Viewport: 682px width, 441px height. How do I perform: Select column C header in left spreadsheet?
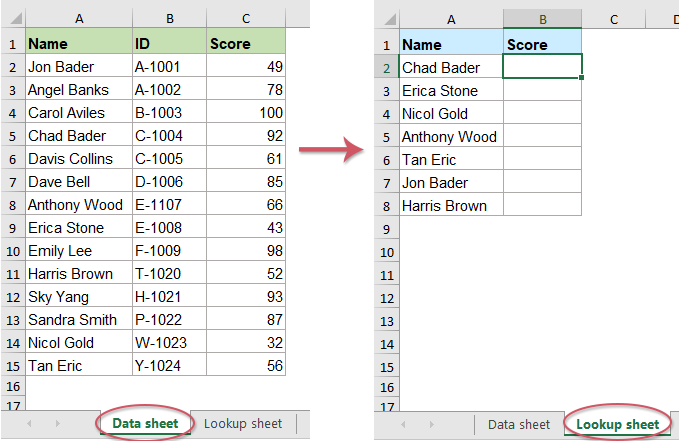click(x=245, y=19)
